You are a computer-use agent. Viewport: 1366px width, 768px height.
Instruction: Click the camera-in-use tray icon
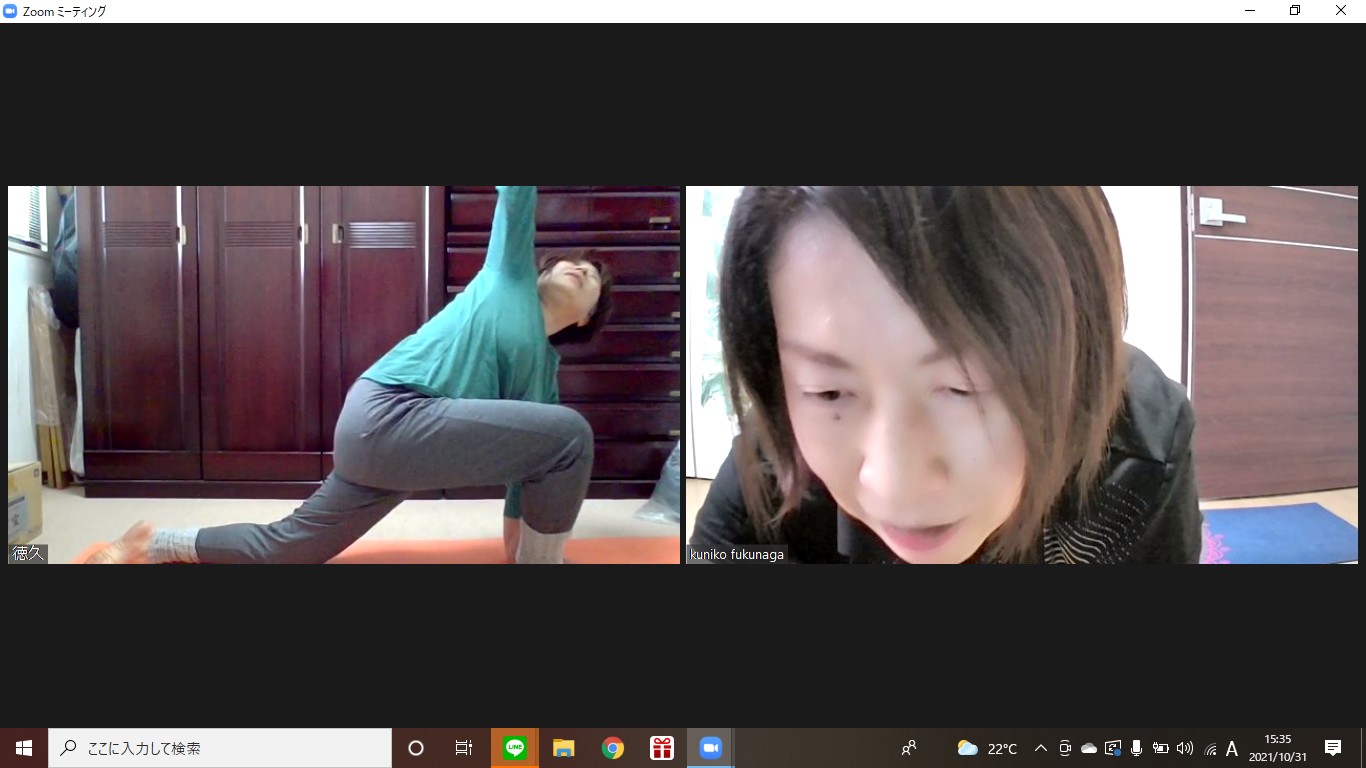click(1065, 748)
